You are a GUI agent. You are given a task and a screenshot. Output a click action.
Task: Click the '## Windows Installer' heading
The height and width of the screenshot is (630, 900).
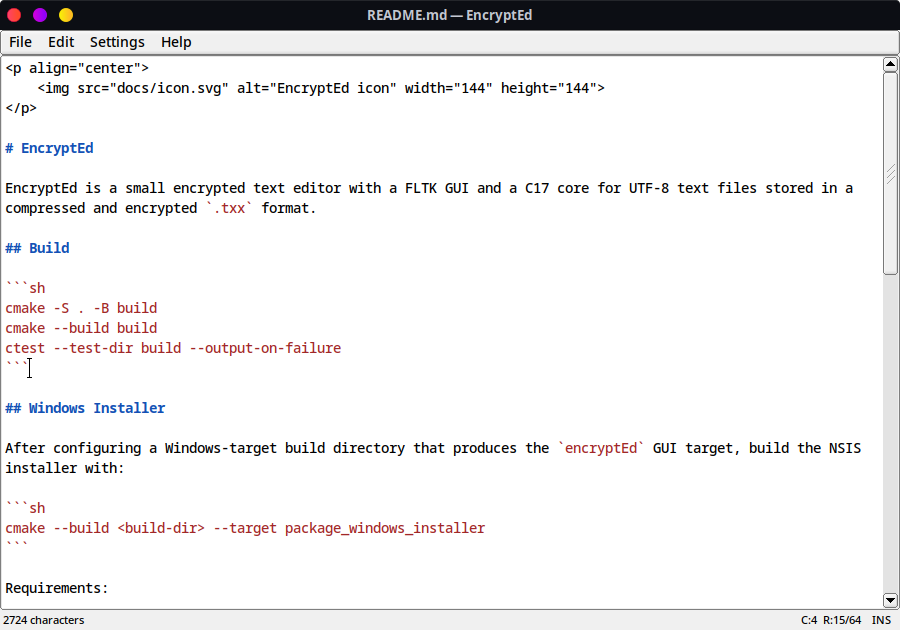click(x=86, y=408)
